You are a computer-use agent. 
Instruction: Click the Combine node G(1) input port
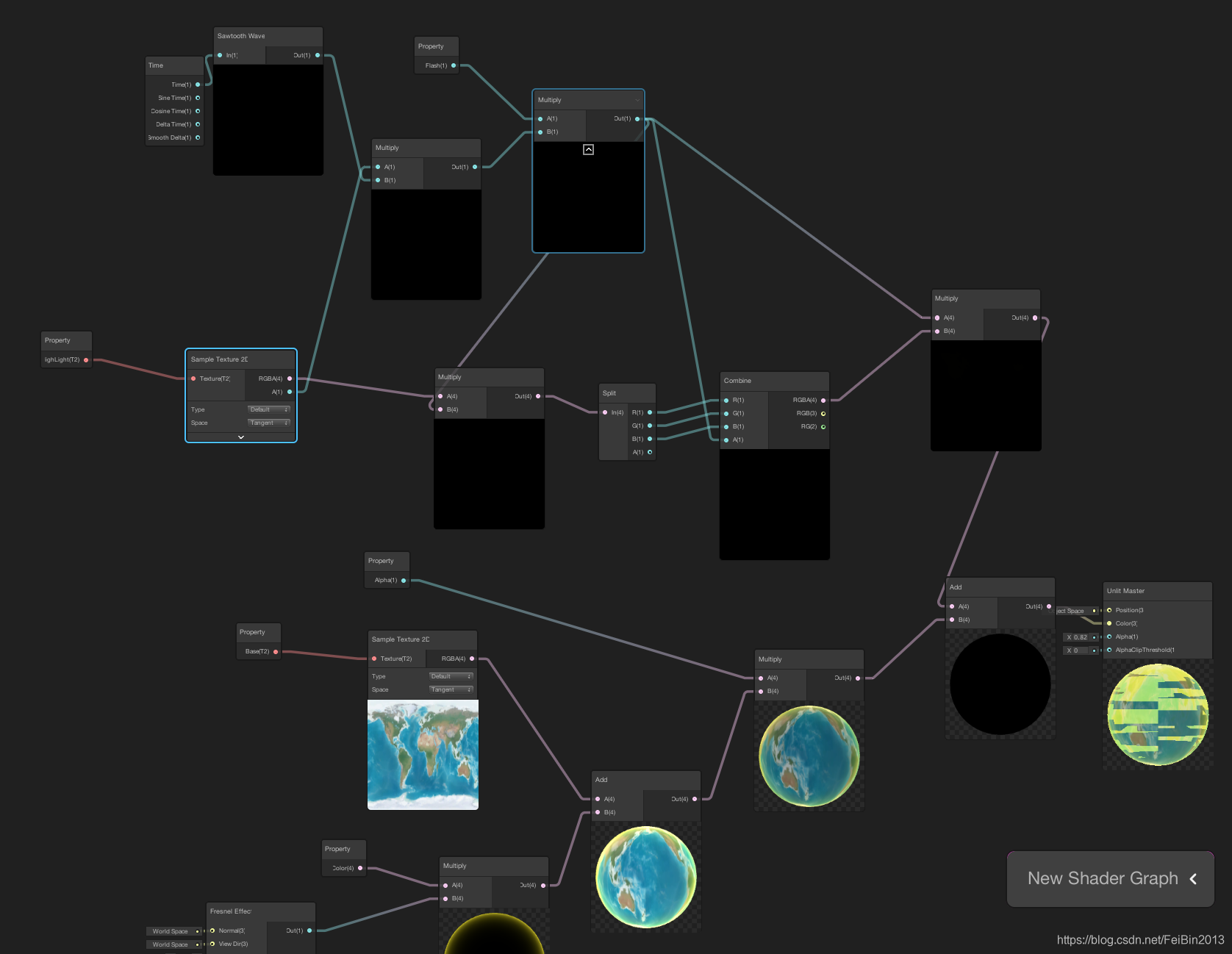pyautogui.click(x=726, y=413)
